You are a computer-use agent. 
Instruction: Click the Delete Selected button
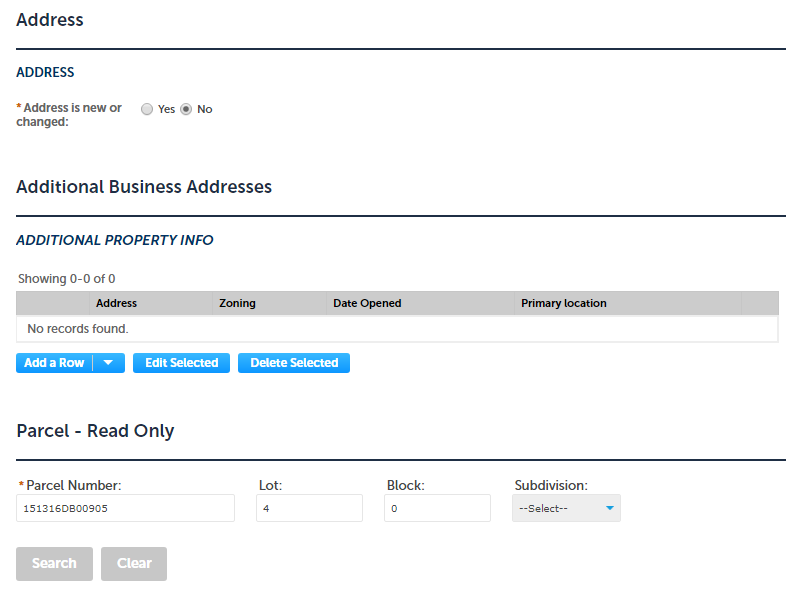tap(294, 363)
